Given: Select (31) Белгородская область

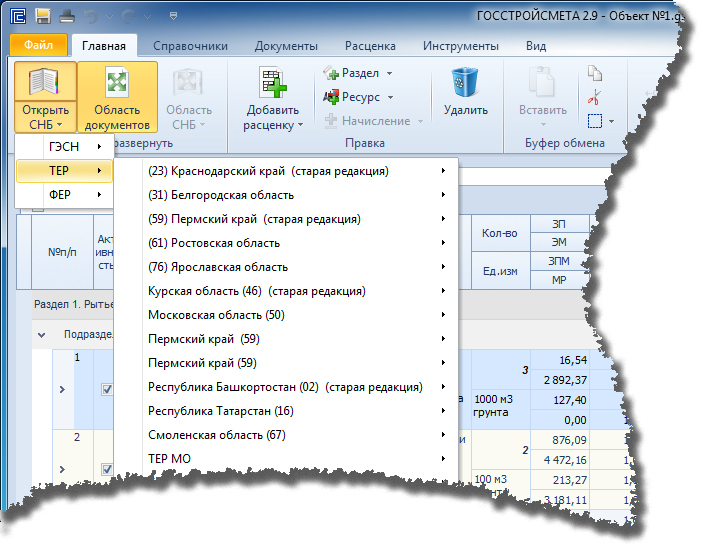Looking at the screenshot, I should pyautogui.click(x=286, y=195).
